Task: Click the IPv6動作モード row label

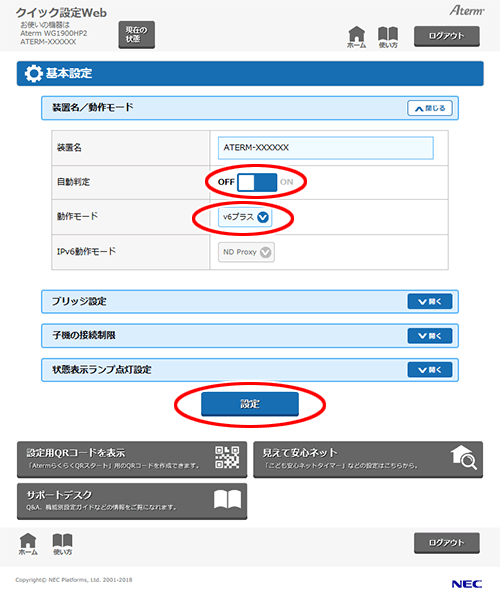Action: [x=86, y=251]
